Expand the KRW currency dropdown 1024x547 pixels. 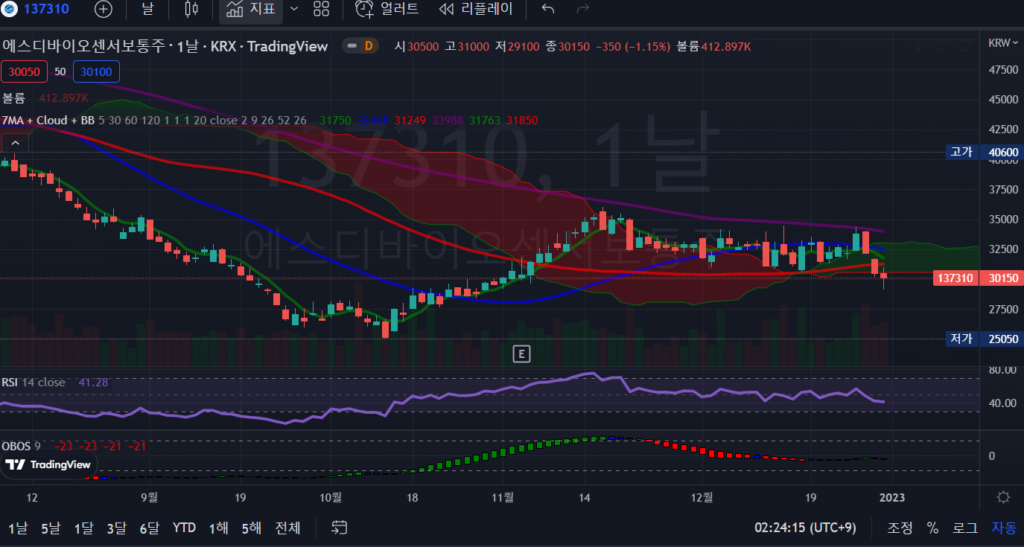[x=999, y=43]
